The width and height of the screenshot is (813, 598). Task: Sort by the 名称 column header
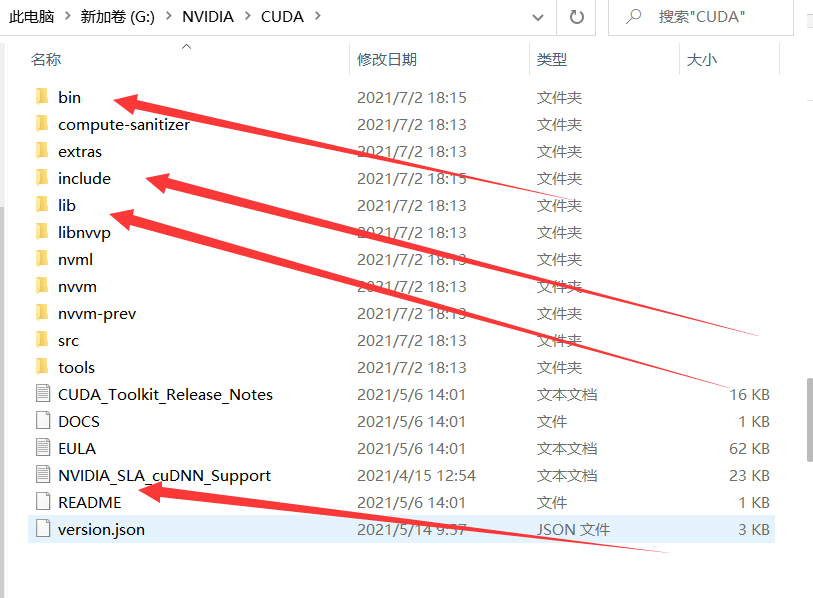pyautogui.click(x=46, y=60)
